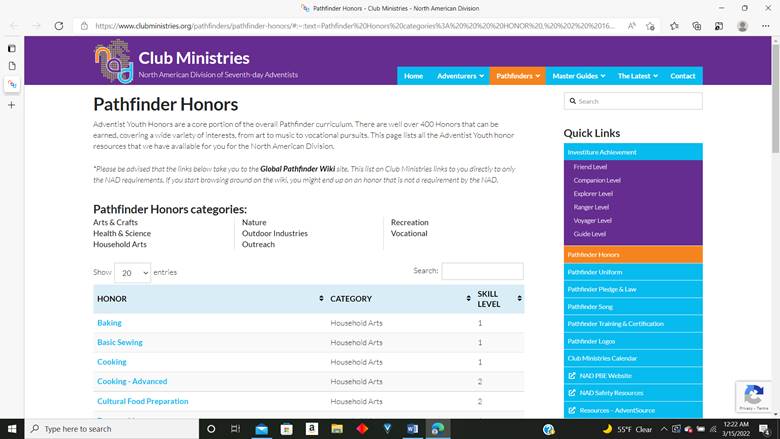Open Pathfinder Training & Certification link
This screenshot has height=439, width=780.
tap(633, 324)
